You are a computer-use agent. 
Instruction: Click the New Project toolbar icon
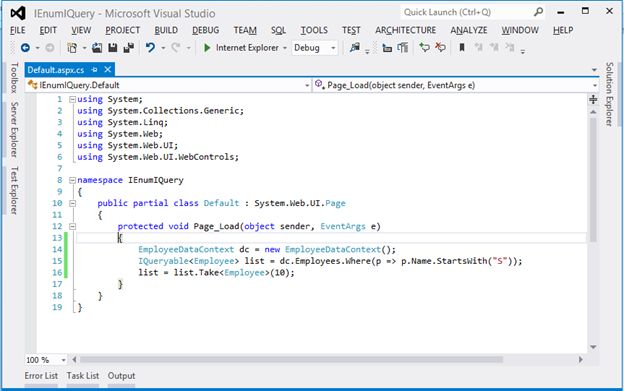point(72,48)
